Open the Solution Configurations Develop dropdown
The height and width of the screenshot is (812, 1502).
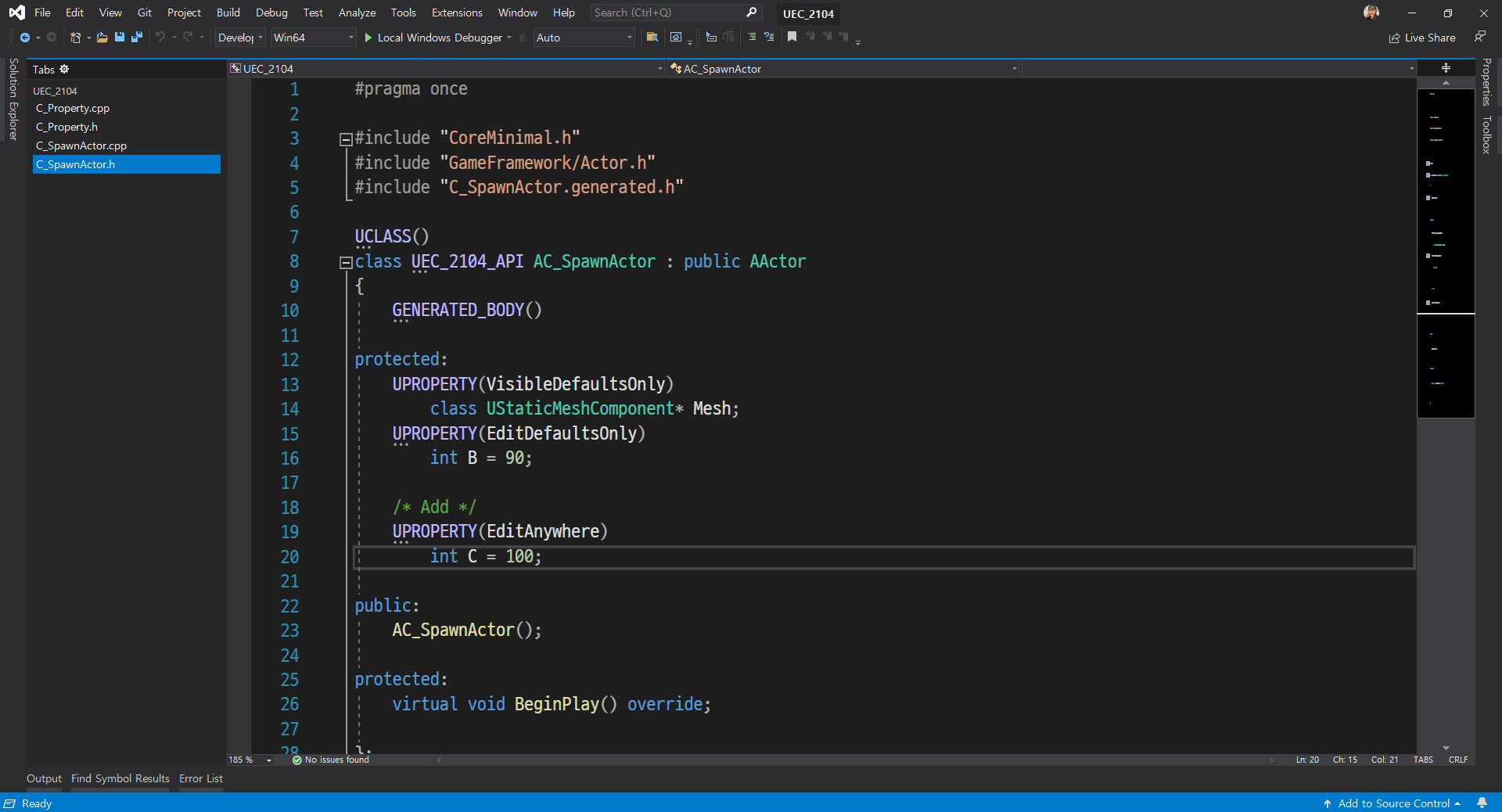240,38
